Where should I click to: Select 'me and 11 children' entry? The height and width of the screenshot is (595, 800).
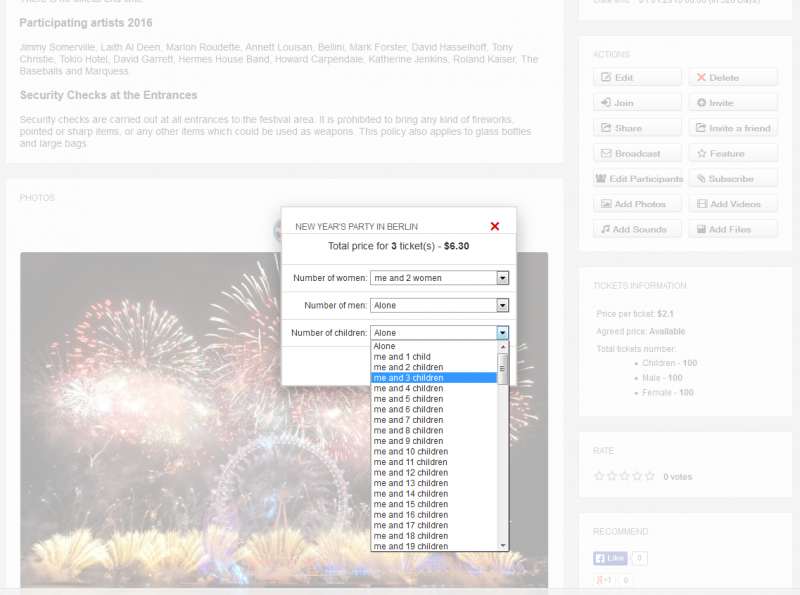click(434, 462)
